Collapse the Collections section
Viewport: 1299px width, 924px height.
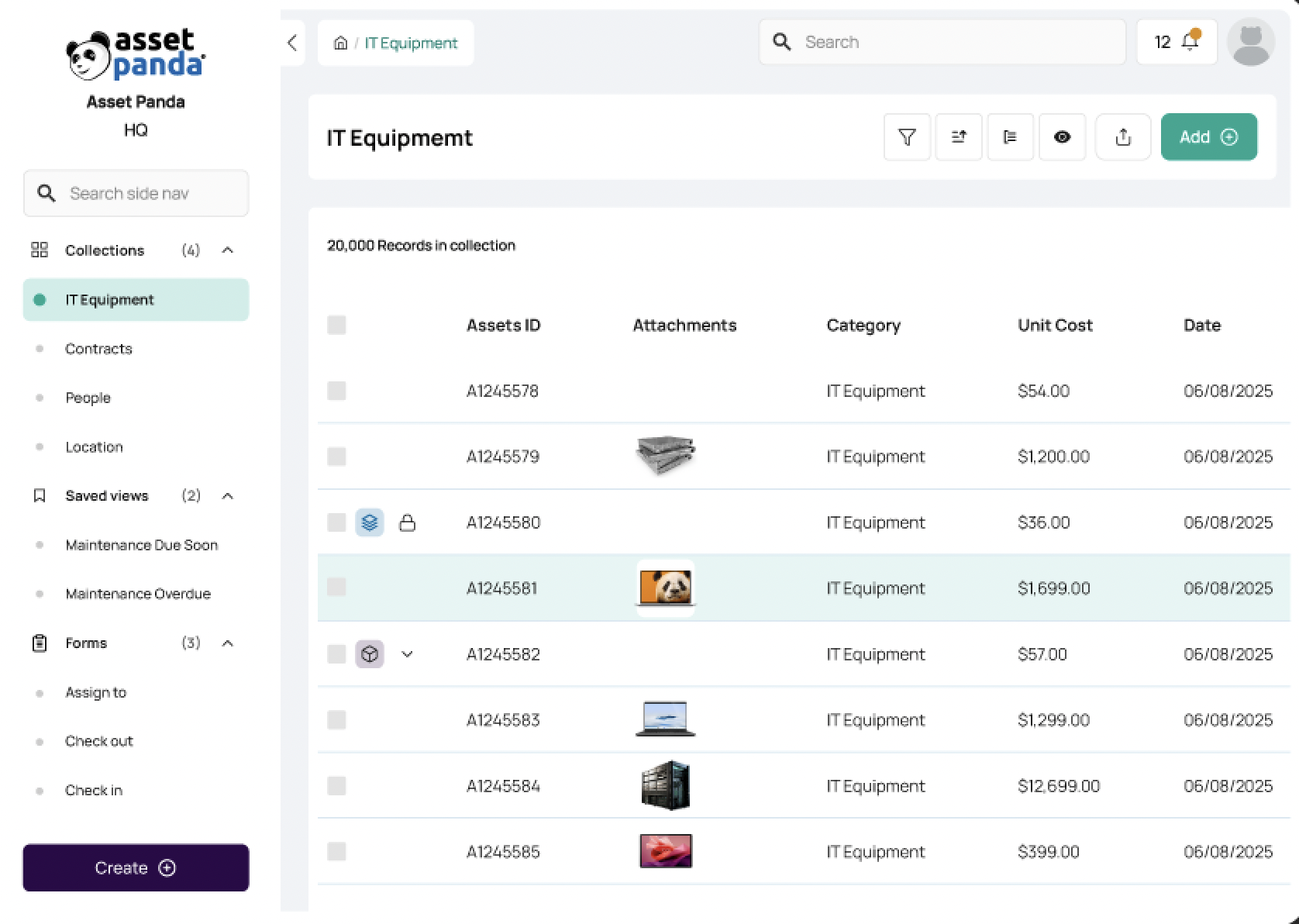pos(228,250)
